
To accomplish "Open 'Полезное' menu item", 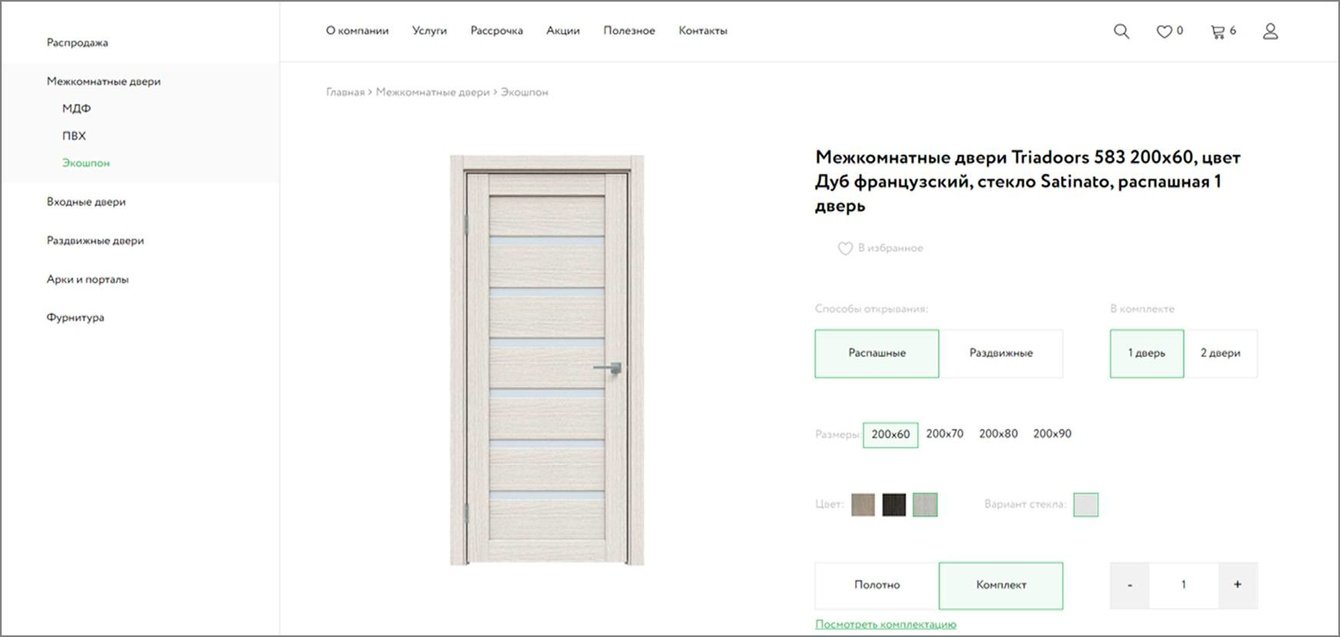I will click(629, 31).
